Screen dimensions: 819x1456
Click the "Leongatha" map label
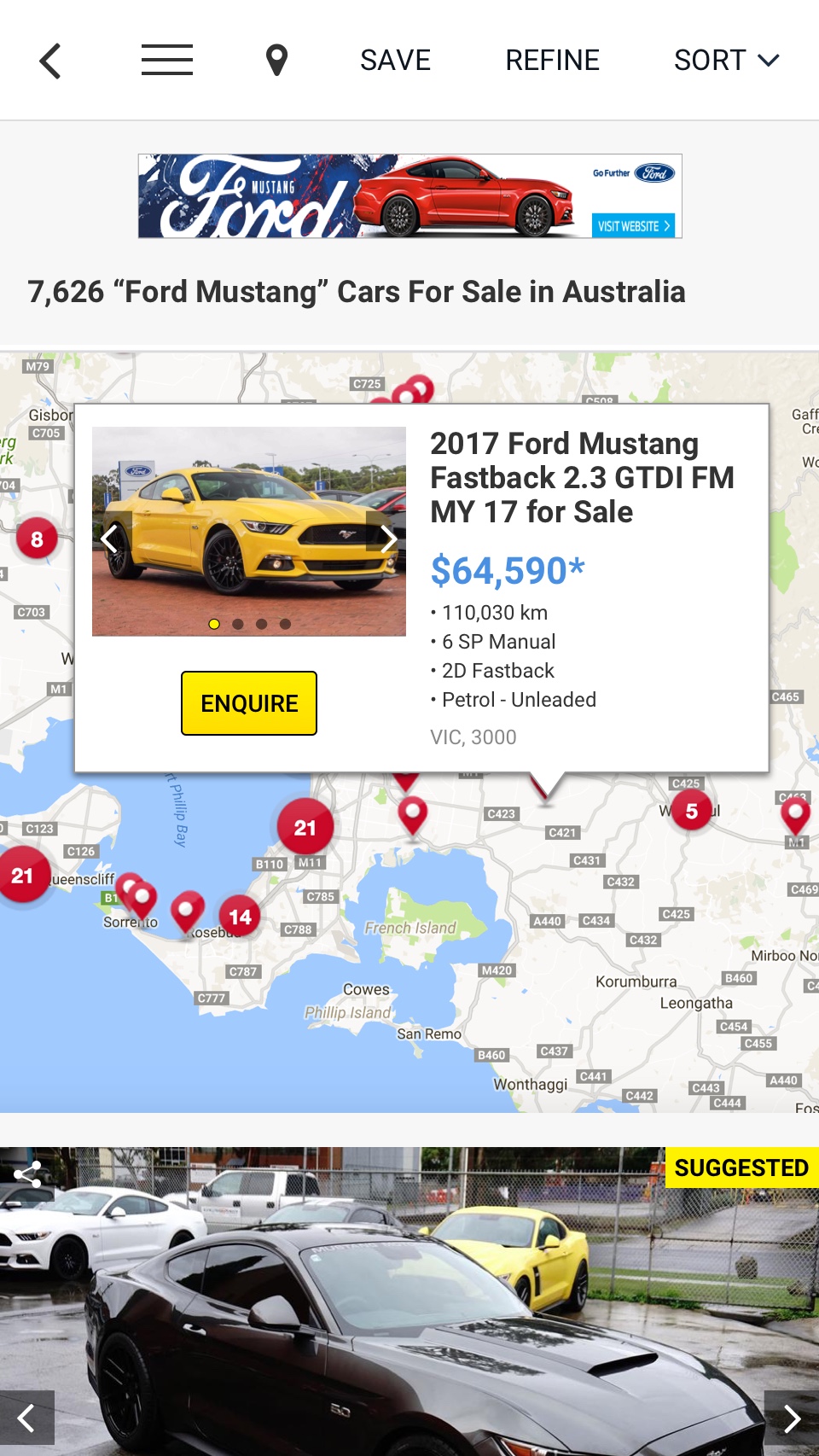(696, 1003)
